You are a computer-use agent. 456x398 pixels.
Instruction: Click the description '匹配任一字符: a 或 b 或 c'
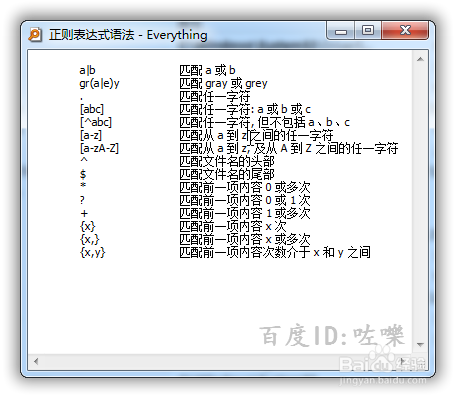[x=245, y=109]
